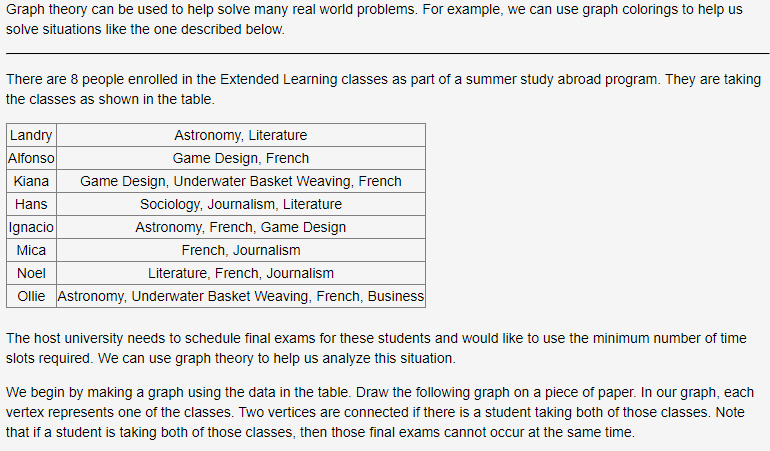Click 'Sociology, Journalism, Literature' cell

pyautogui.click(x=241, y=204)
